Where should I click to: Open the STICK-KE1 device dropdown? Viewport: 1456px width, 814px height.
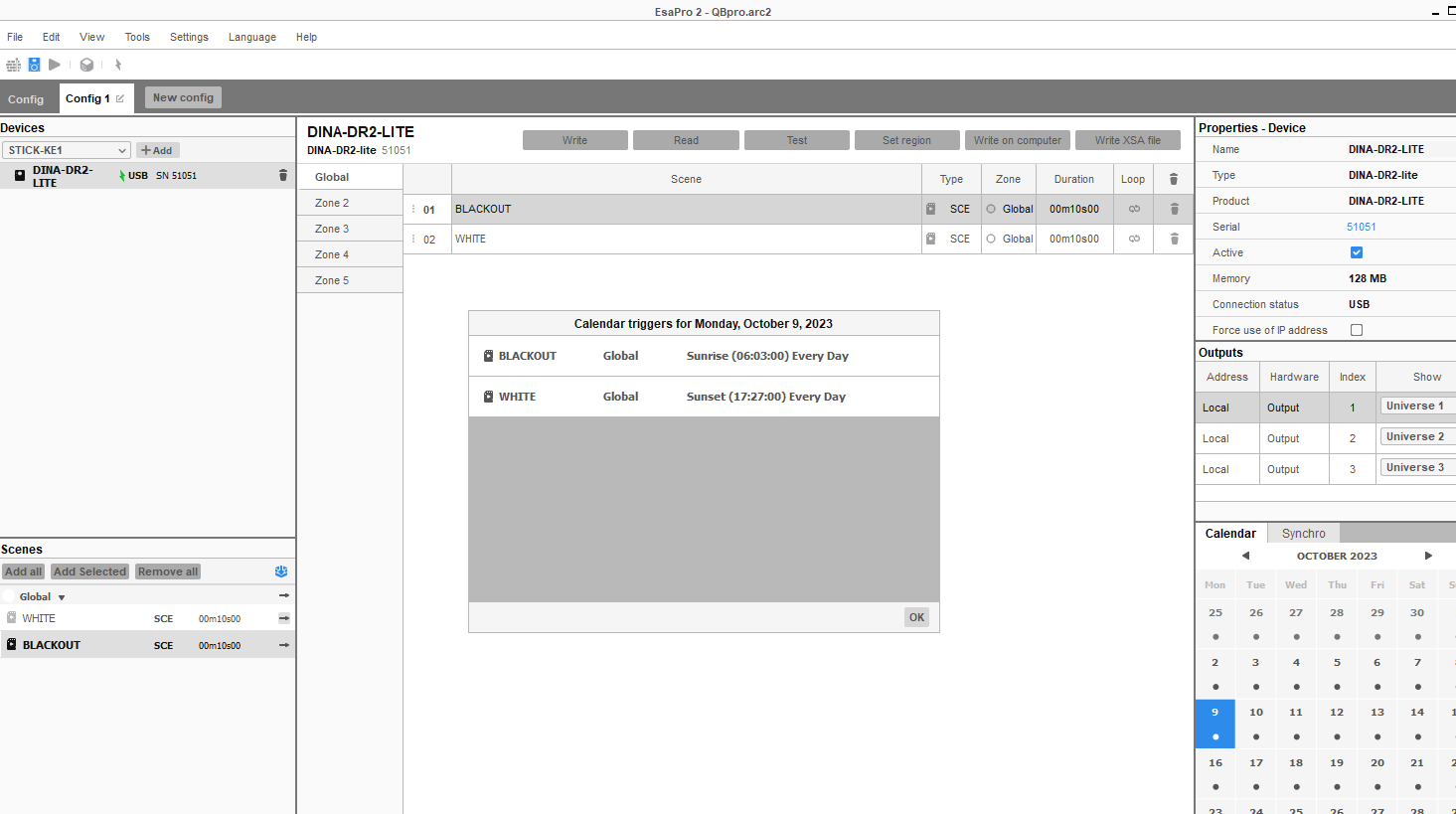click(x=67, y=150)
